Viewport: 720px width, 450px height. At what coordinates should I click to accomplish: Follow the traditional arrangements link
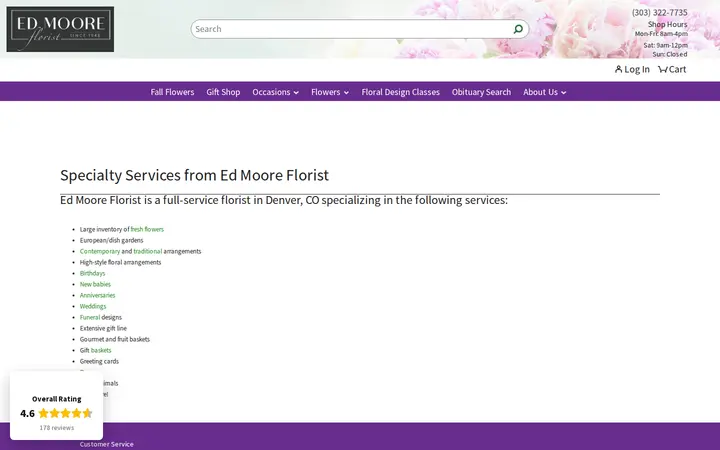[x=147, y=251]
